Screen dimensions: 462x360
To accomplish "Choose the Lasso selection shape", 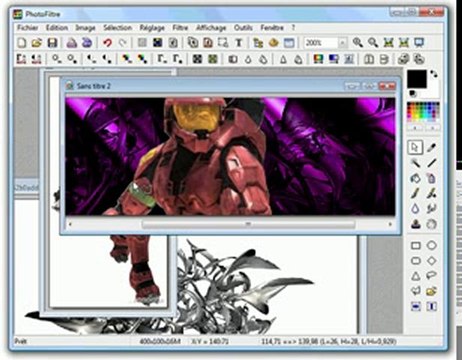I will click(432, 276).
